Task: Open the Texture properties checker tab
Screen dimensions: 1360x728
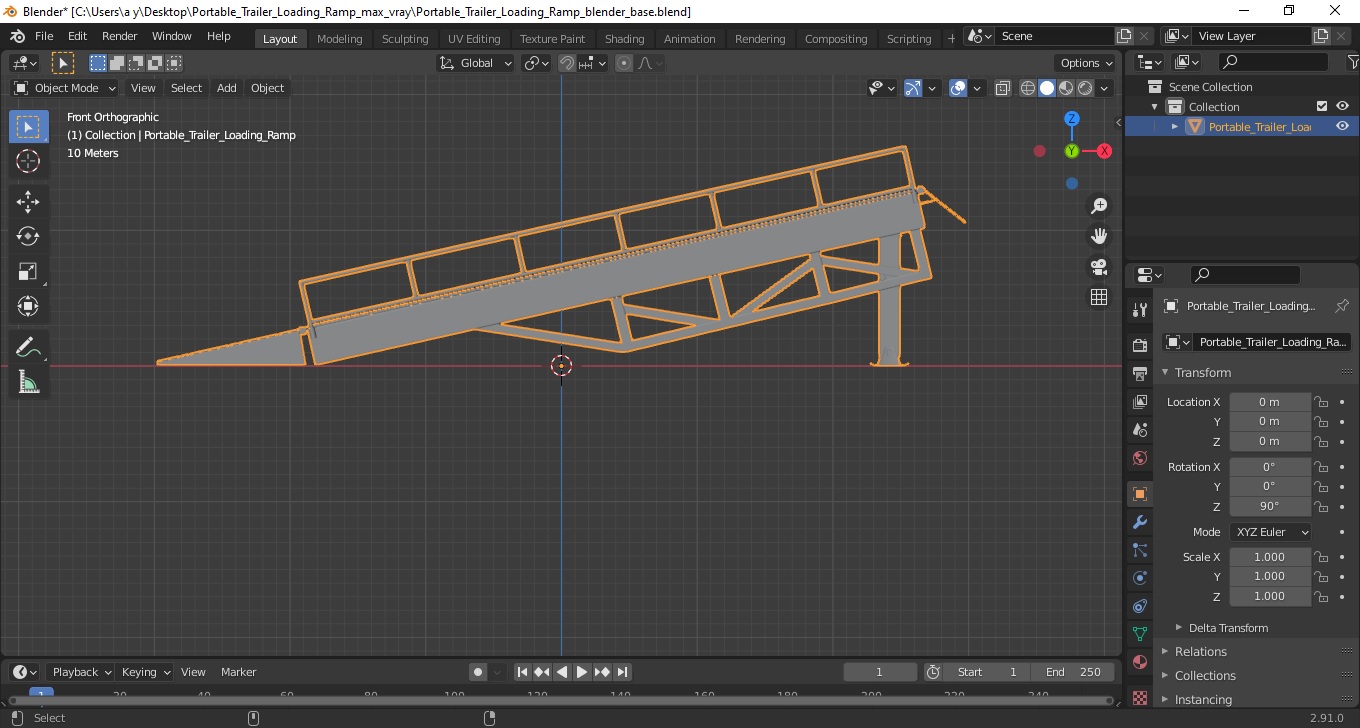Action: click(x=1140, y=697)
